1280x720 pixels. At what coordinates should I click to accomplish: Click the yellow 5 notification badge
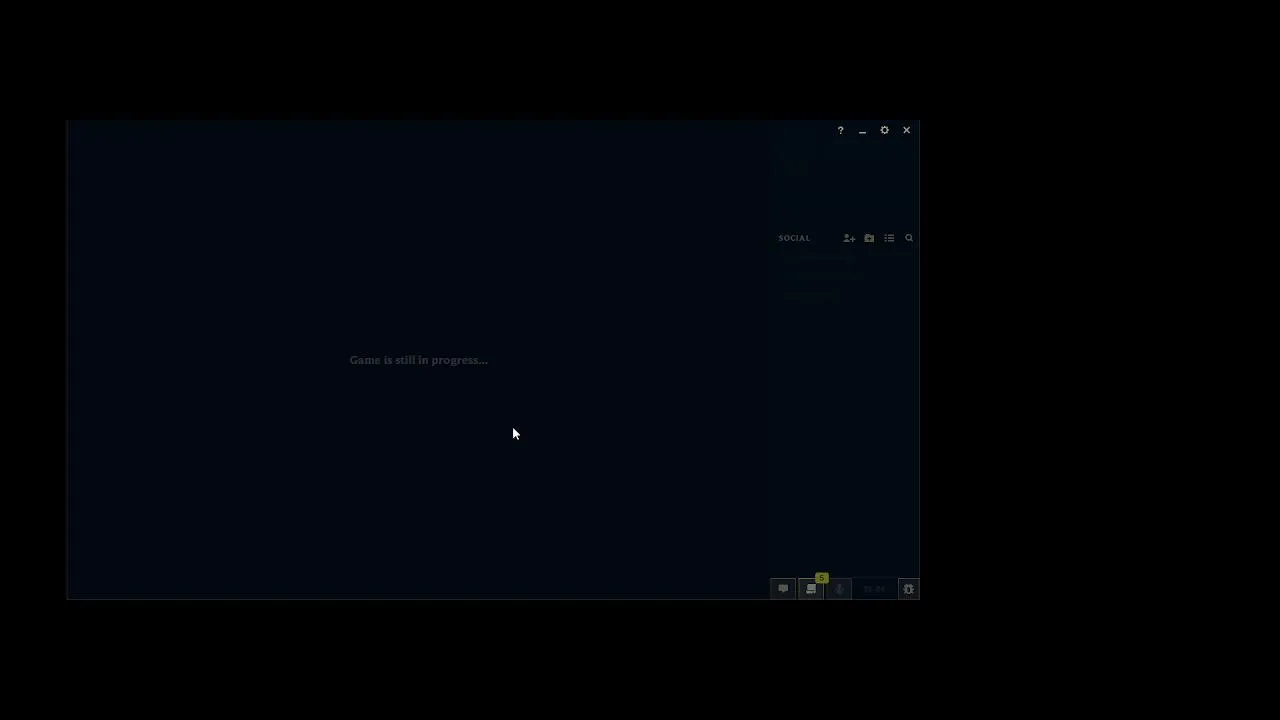coord(822,578)
